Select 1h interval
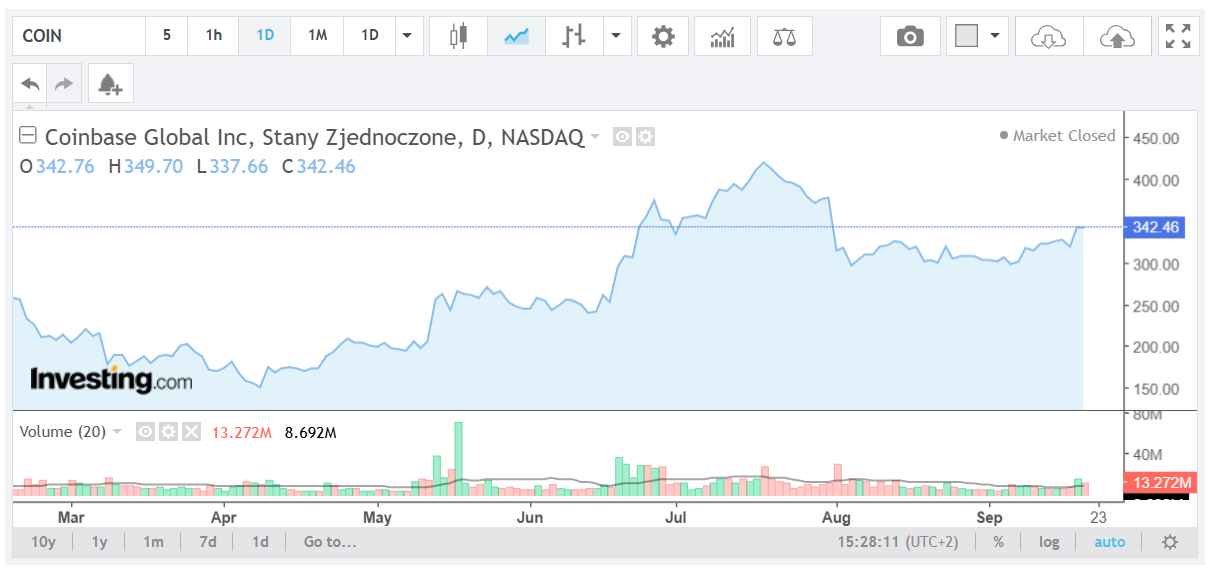 (214, 36)
